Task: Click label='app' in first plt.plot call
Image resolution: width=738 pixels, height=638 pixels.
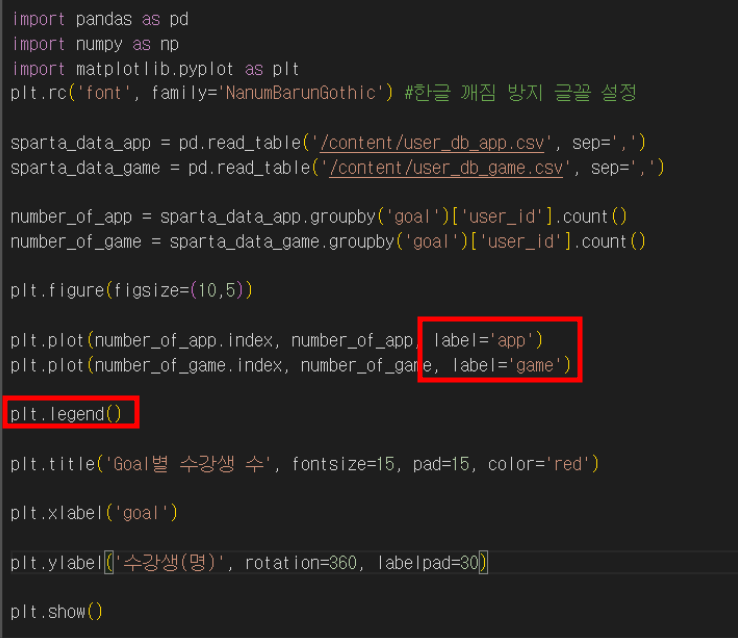Action: tap(483, 340)
